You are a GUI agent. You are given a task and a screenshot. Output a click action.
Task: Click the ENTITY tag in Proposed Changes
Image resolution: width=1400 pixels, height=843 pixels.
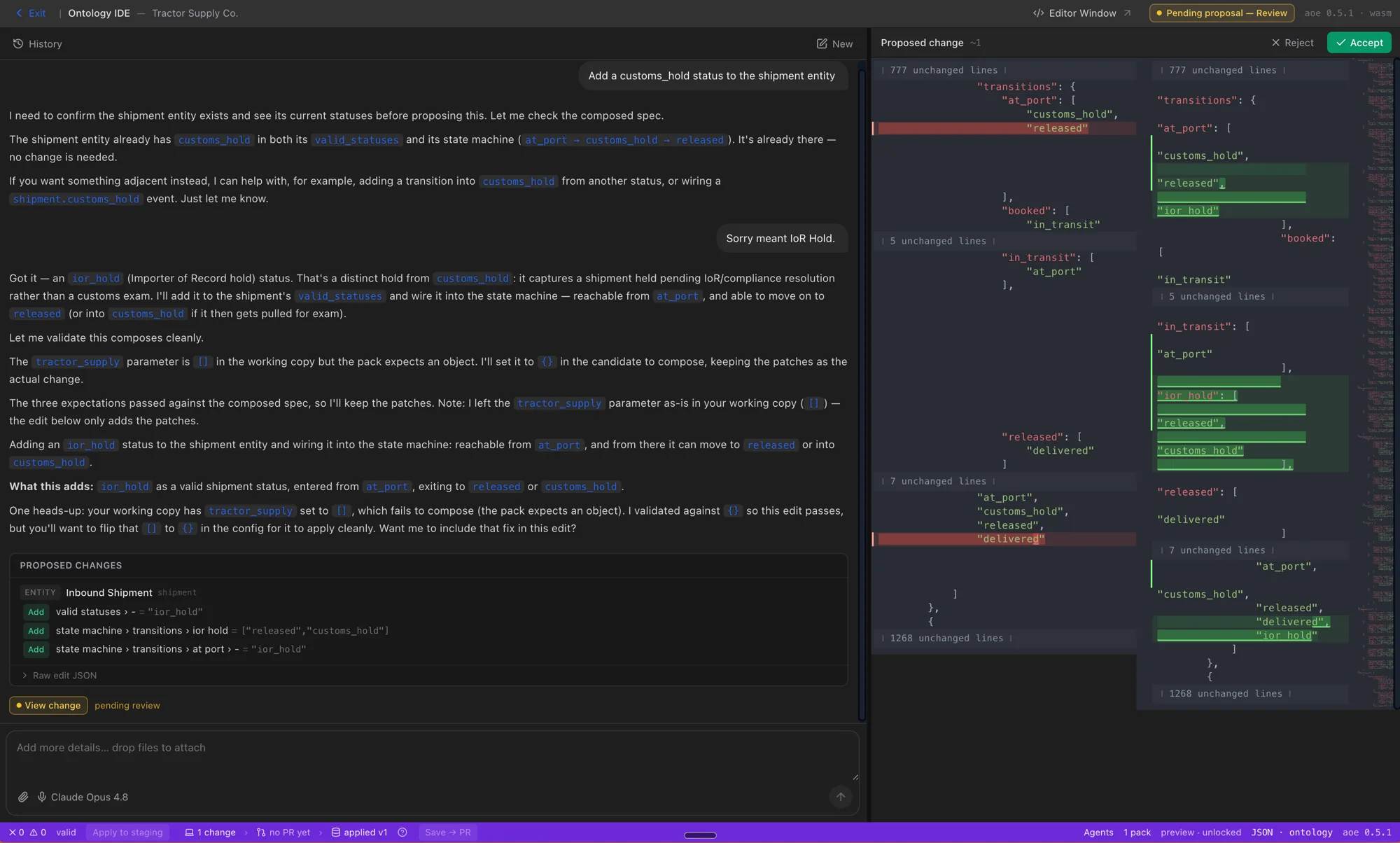click(40, 592)
